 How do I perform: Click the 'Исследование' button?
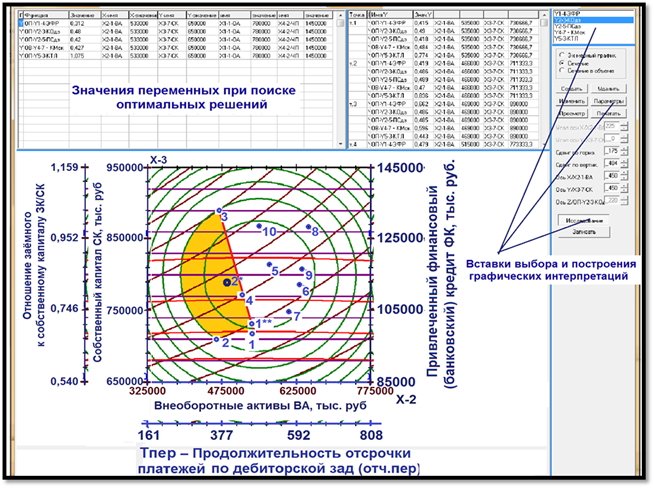pos(584,220)
